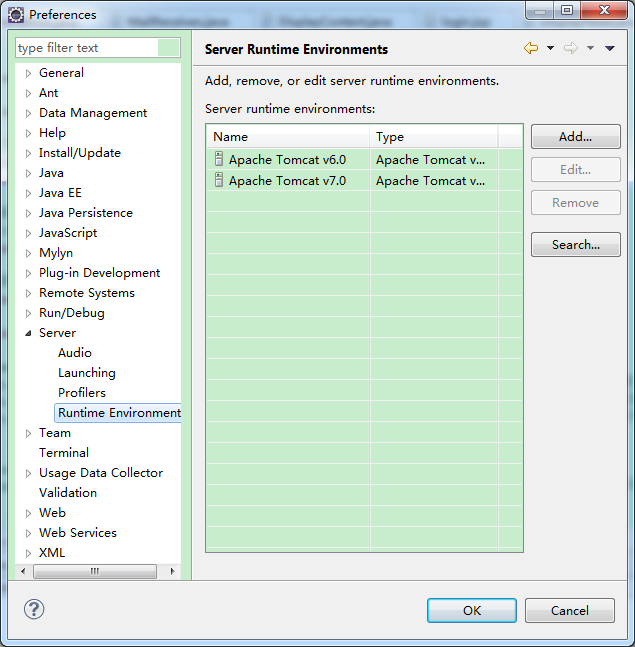This screenshot has height=647, width=635.
Task: Expand the Ant tree node
Action: (28, 93)
